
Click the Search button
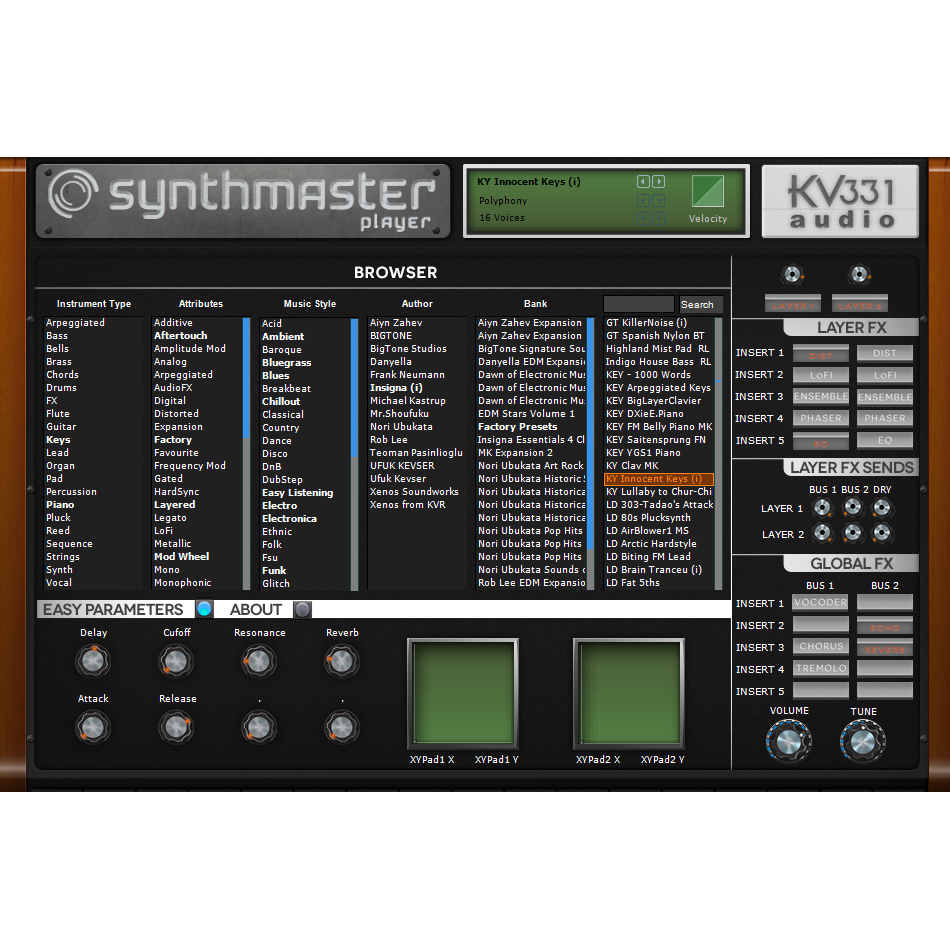697,304
